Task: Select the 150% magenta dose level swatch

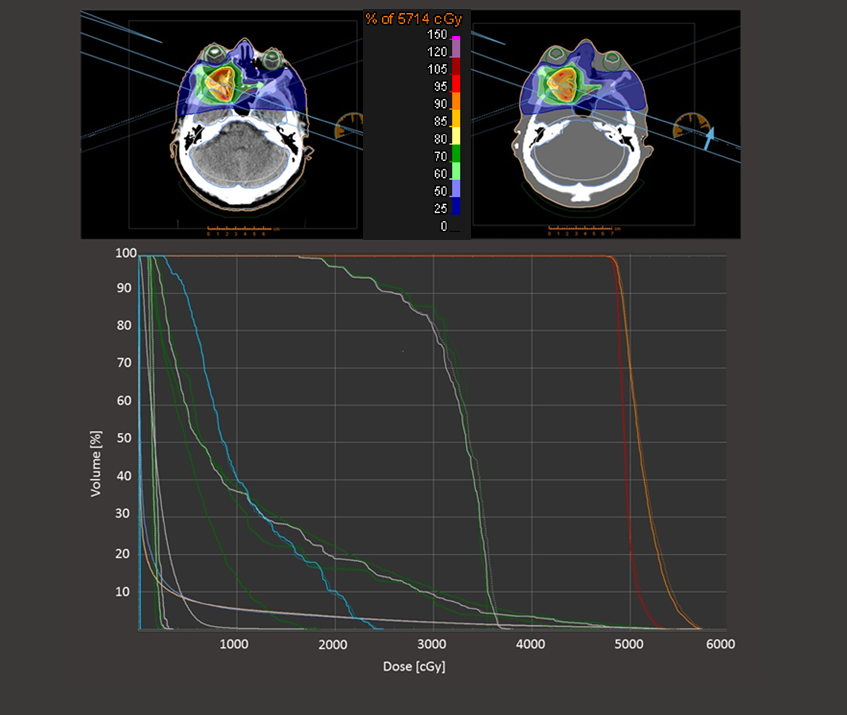Action: tap(455, 34)
